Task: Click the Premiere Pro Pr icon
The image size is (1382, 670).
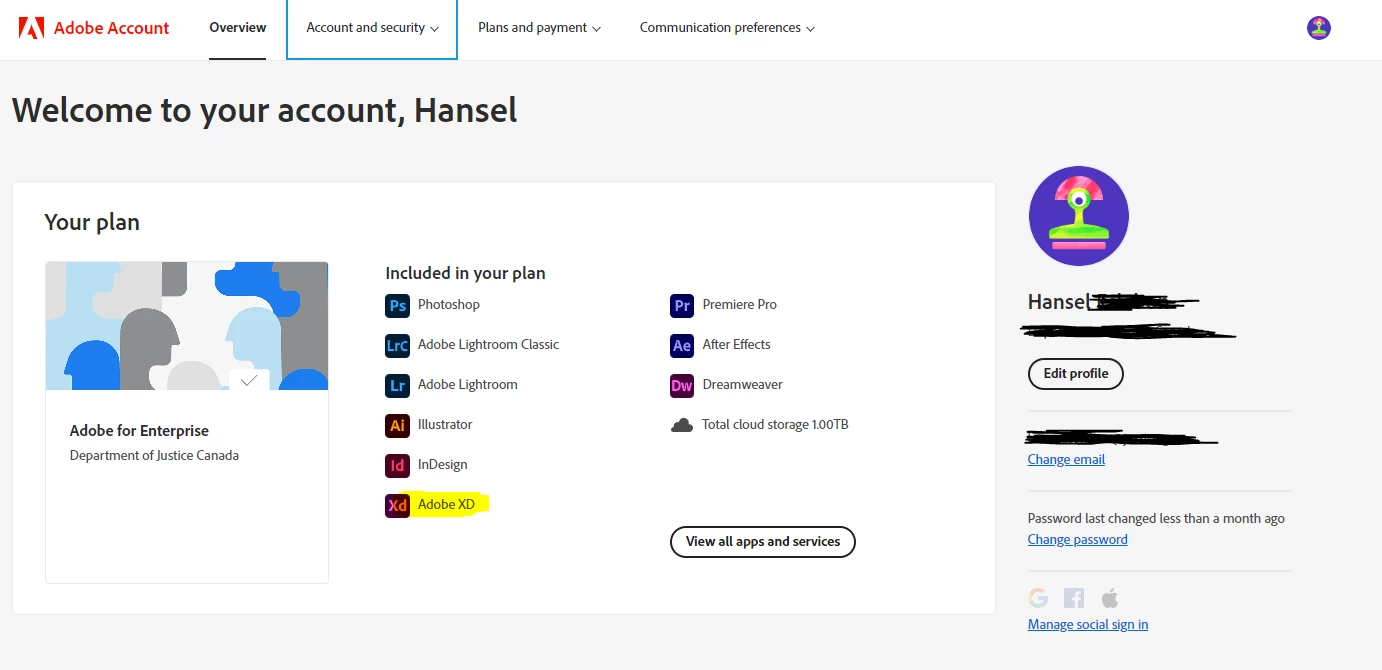Action: [x=682, y=306]
